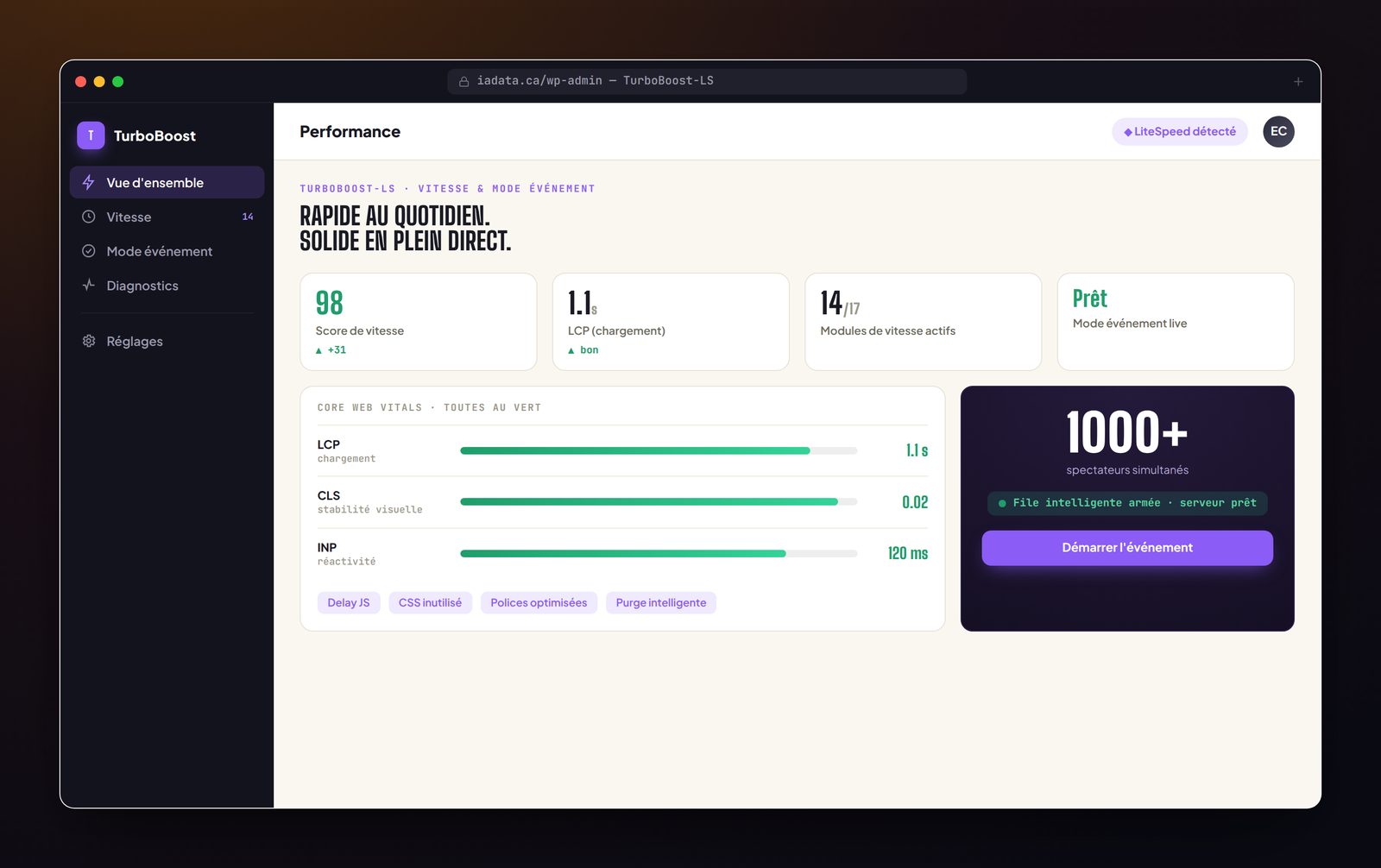Screen dimensions: 1381x868
Task: Click the address bar showing iadata.ca/wp-admin
Action: (x=707, y=81)
